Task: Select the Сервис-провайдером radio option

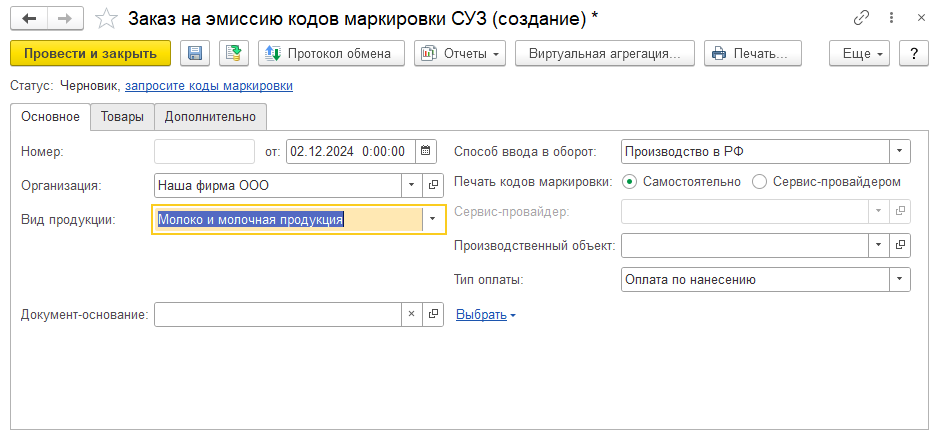Action: pyautogui.click(x=759, y=182)
